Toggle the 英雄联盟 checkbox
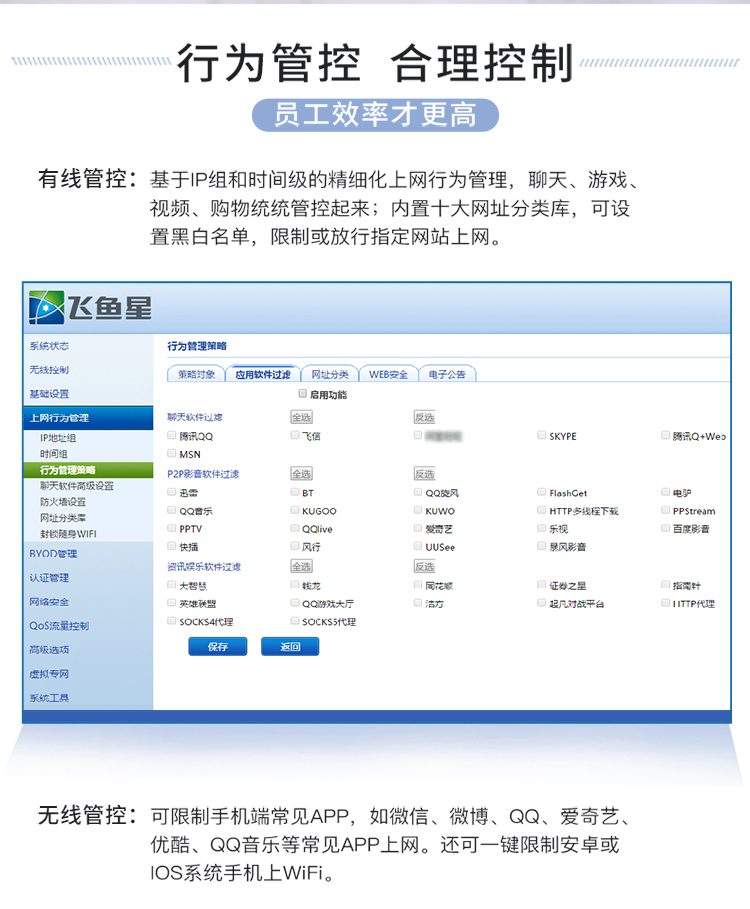The height and width of the screenshot is (909, 750). pos(172,603)
